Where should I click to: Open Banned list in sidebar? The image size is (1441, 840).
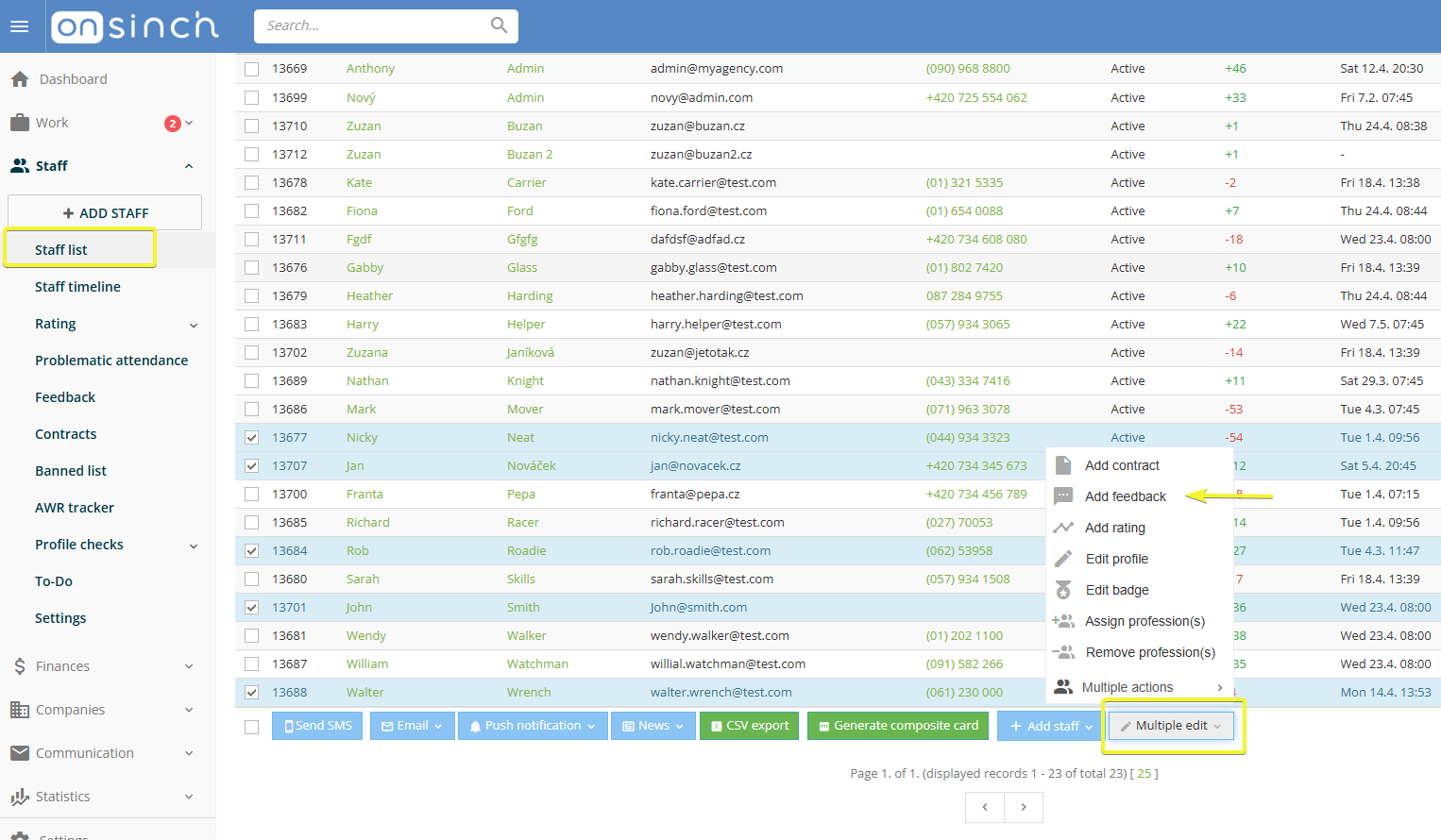71,471
